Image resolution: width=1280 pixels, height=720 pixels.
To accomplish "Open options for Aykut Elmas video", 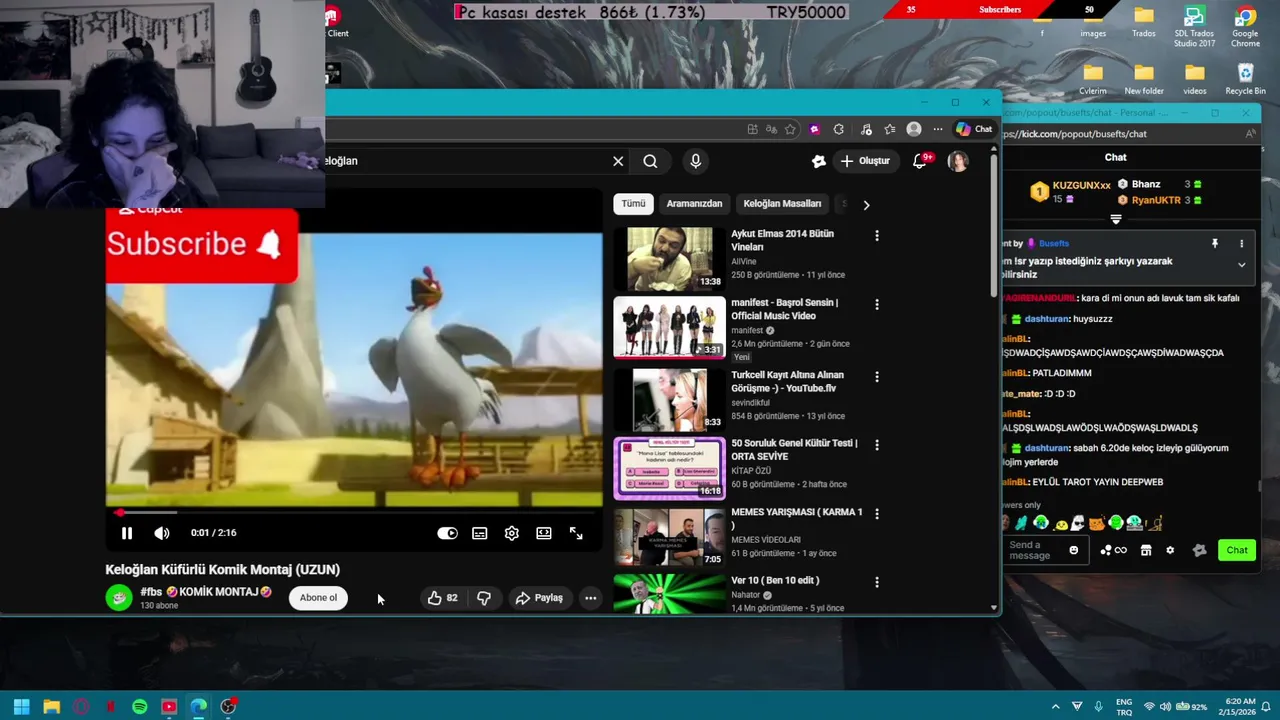I will click(x=877, y=236).
